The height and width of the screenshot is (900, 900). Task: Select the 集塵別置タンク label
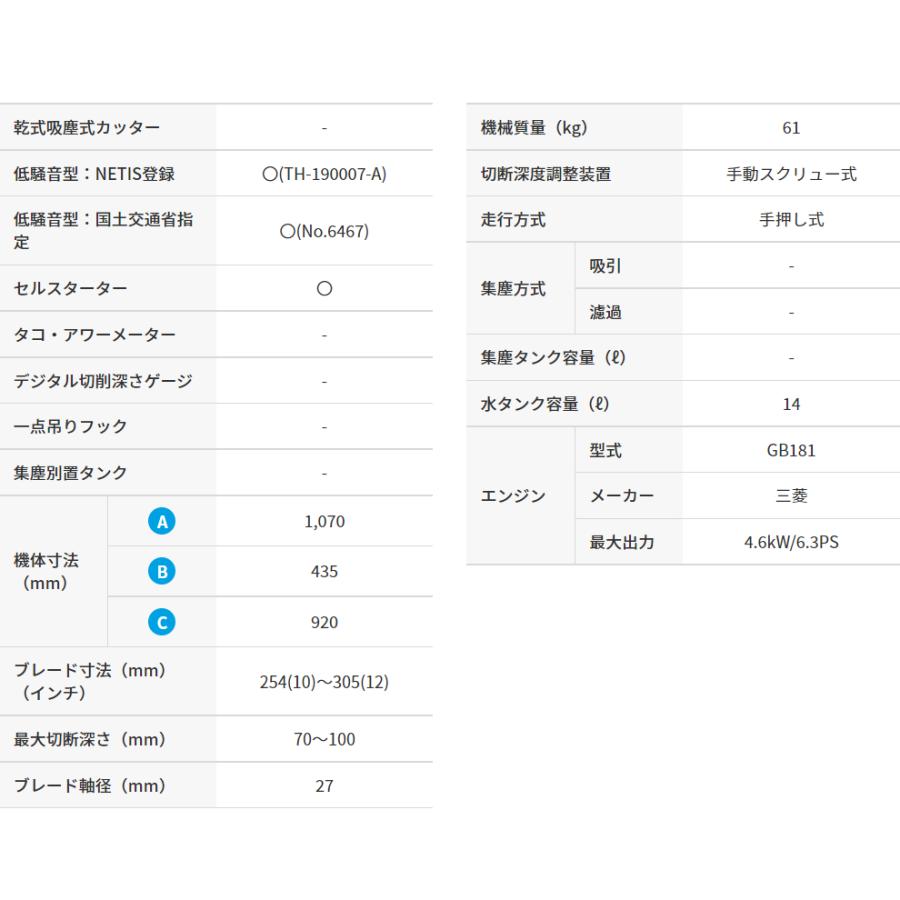[x=70, y=473]
